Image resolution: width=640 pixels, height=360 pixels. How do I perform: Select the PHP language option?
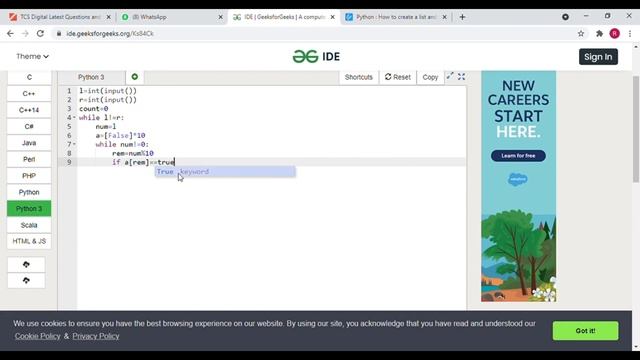29,176
